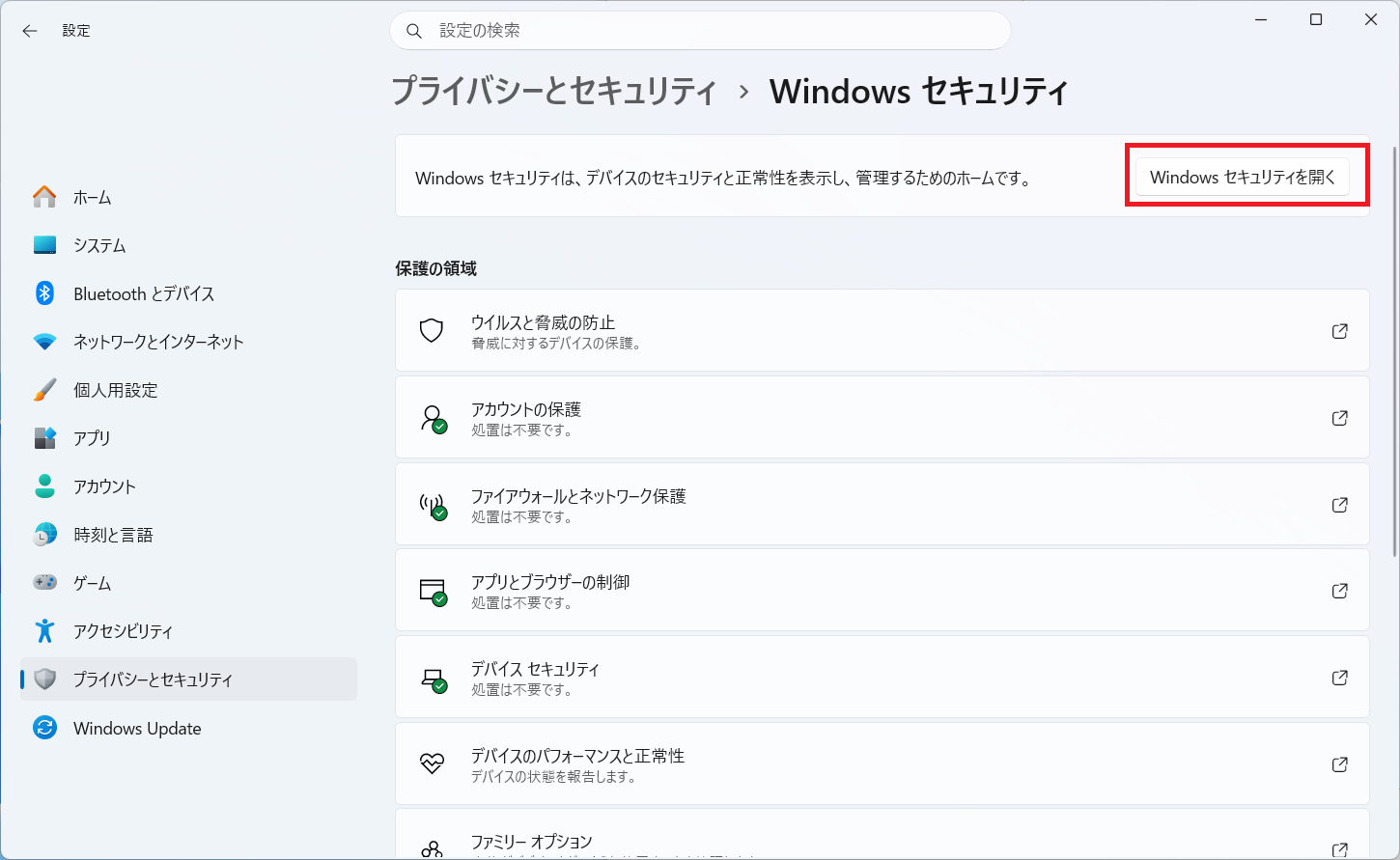The width and height of the screenshot is (1400, 860).
Task: Click the text デバイスの状態を報告します。
Action: 554,777
